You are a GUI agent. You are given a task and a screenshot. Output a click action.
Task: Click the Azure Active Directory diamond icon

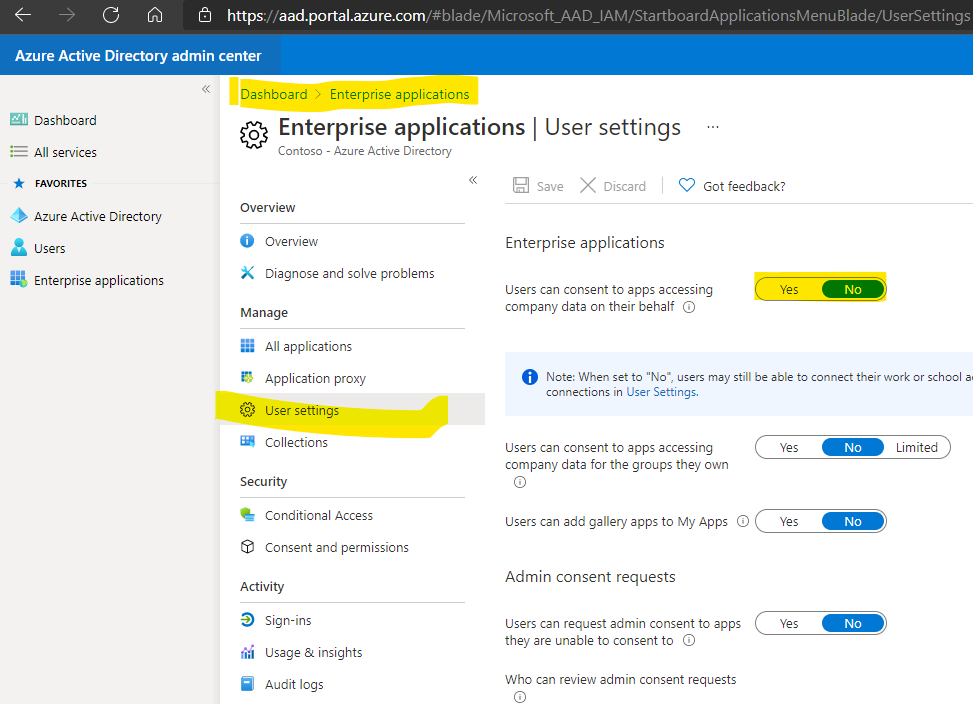19,216
